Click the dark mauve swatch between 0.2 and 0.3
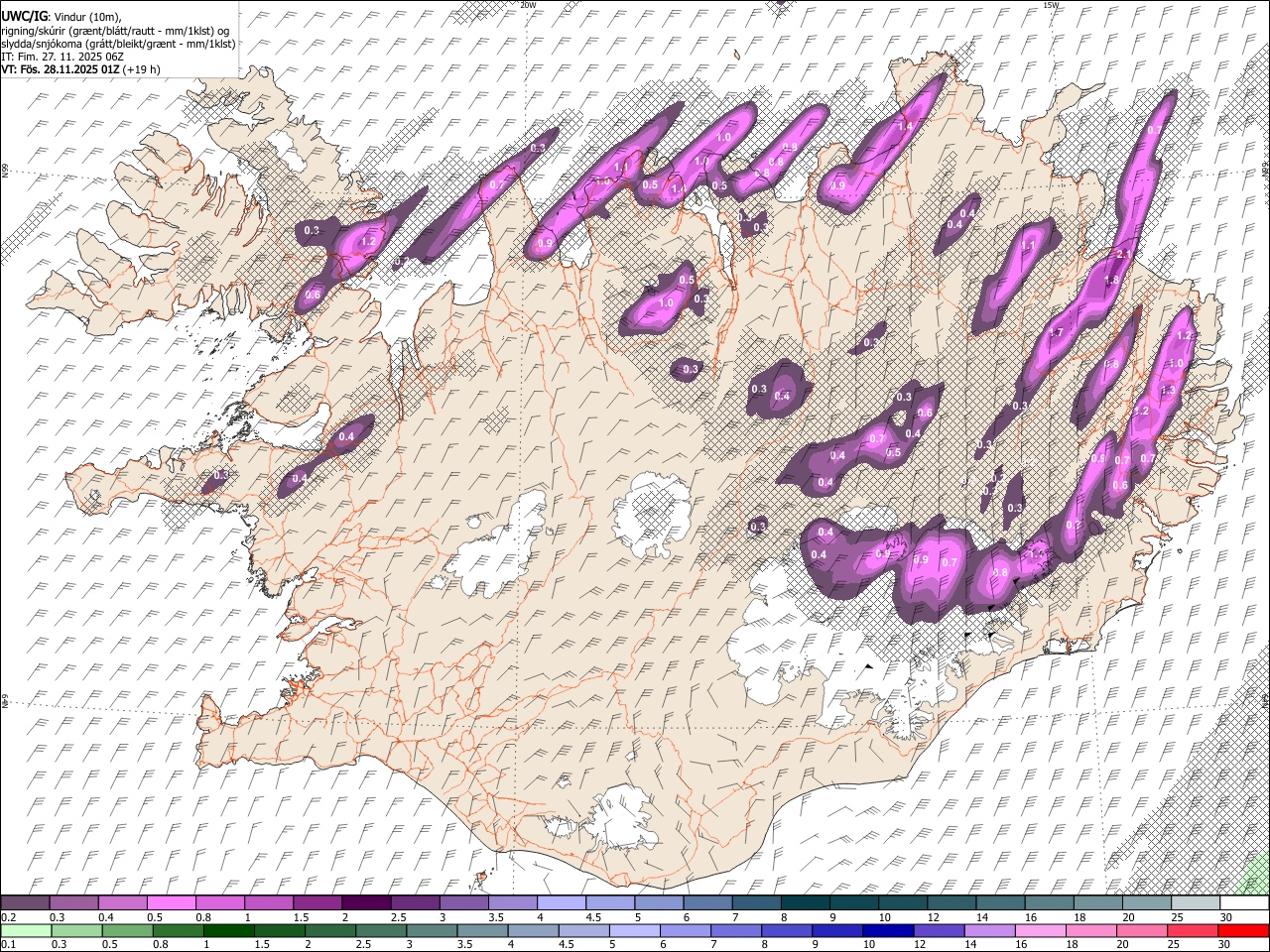The image size is (1270, 952). pyautogui.click(x=26, y=902)
